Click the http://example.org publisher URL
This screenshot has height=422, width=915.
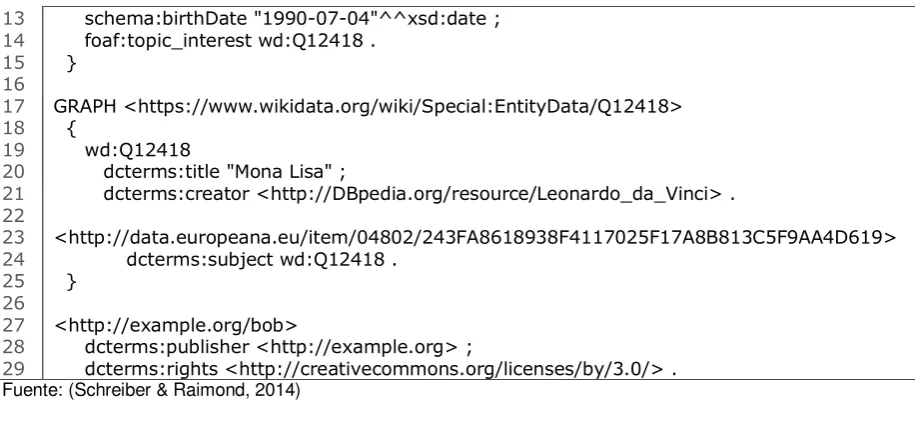[x=357, y=347]
